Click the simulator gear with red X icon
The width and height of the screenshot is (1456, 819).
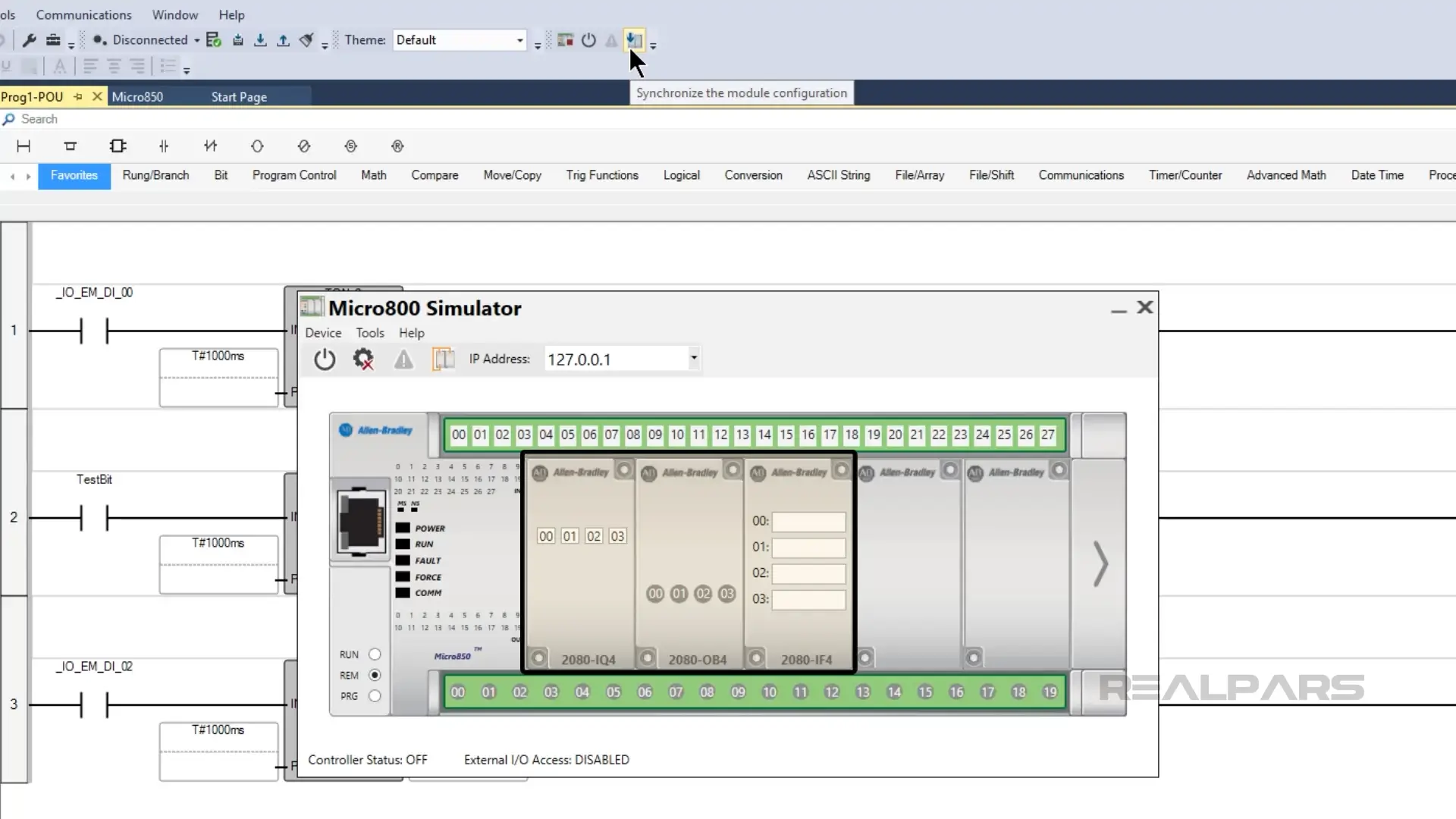[364, 359]
